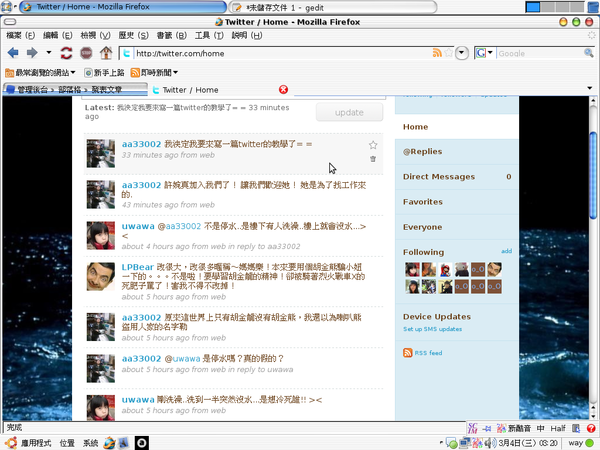This screenshot has height=450, width=600.
Task: Open the list-all-tabs dropdown arrow
Action: [590, 88]
